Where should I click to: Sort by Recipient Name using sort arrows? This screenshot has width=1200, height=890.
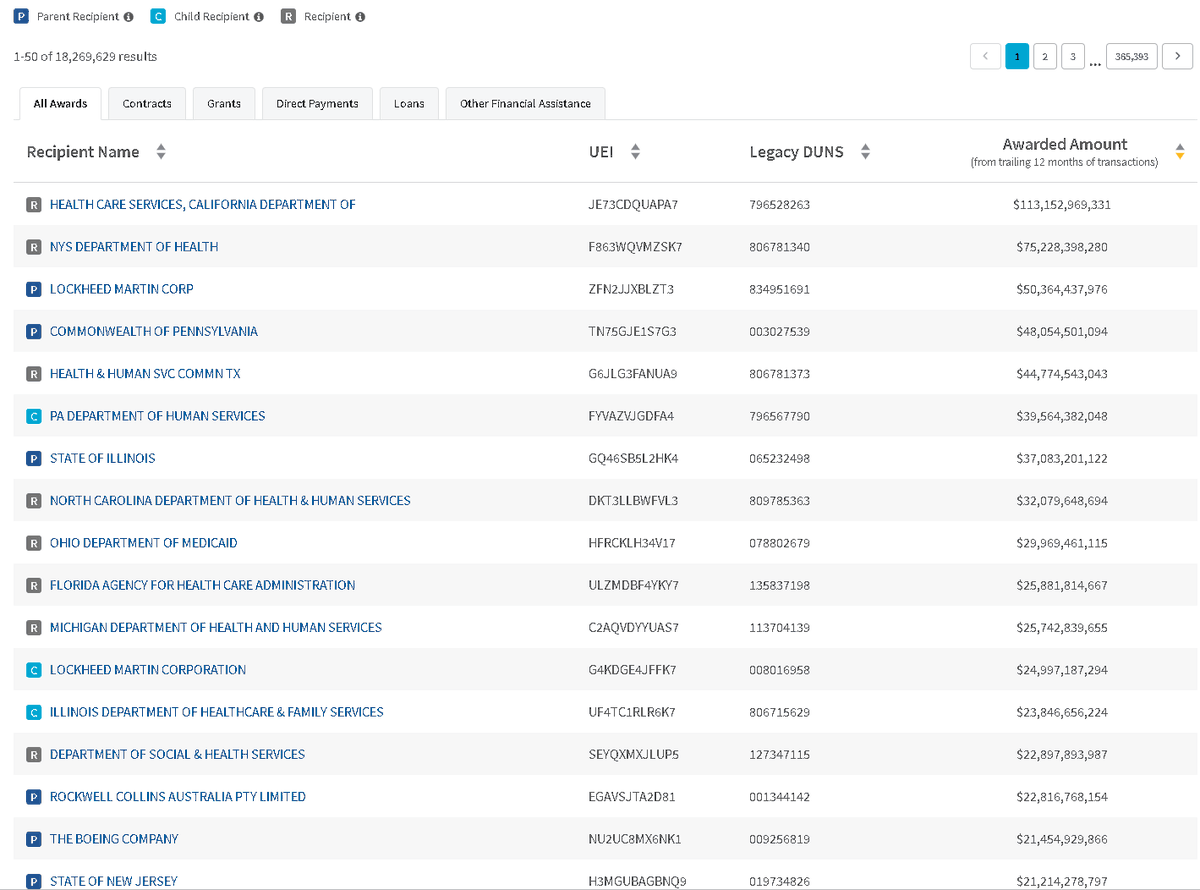coord(161,153)
